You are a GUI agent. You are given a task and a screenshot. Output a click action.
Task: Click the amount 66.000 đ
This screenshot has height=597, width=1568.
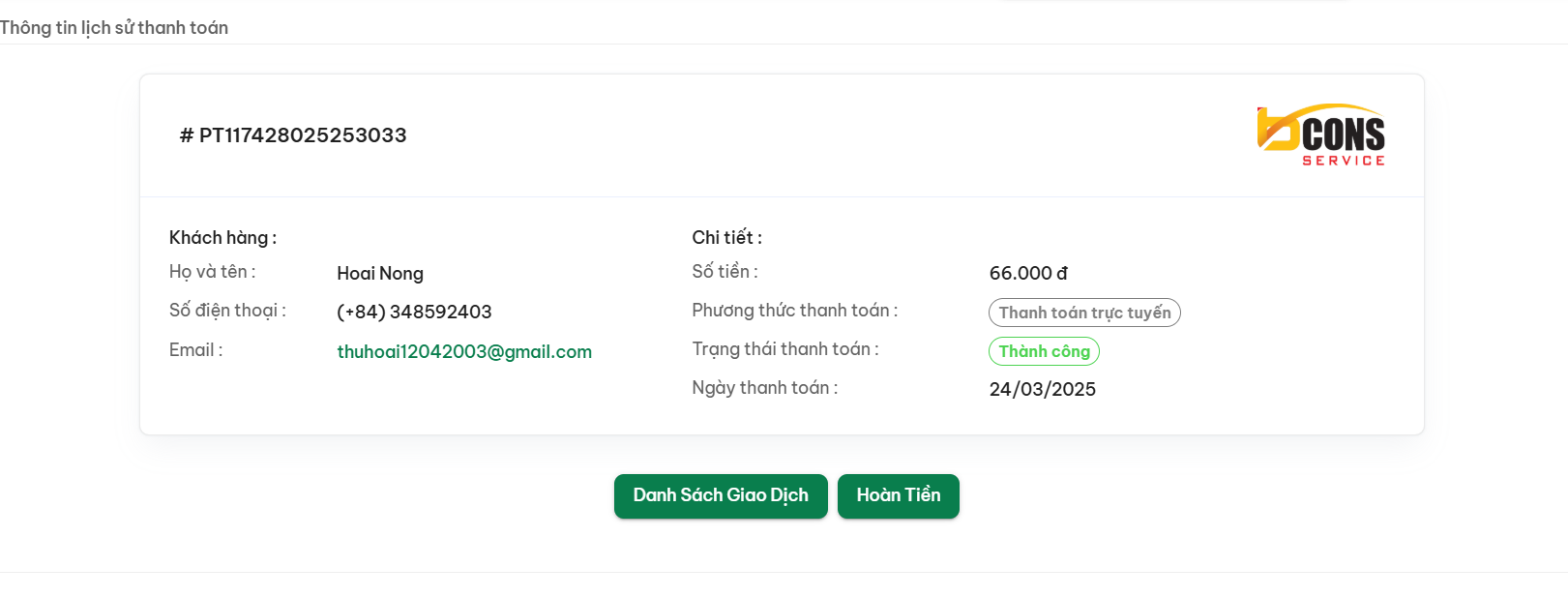[1028, 273]
